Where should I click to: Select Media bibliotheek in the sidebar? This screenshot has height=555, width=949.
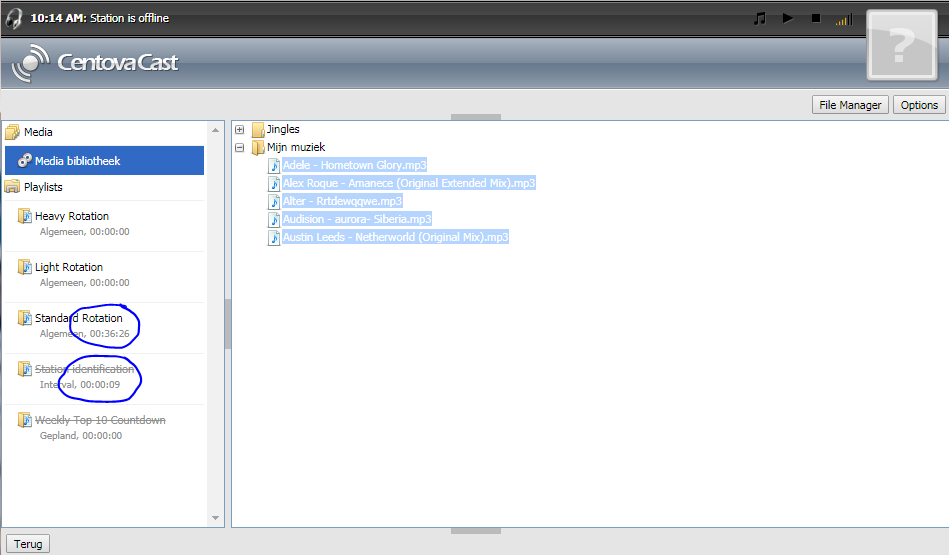point(104,160)
